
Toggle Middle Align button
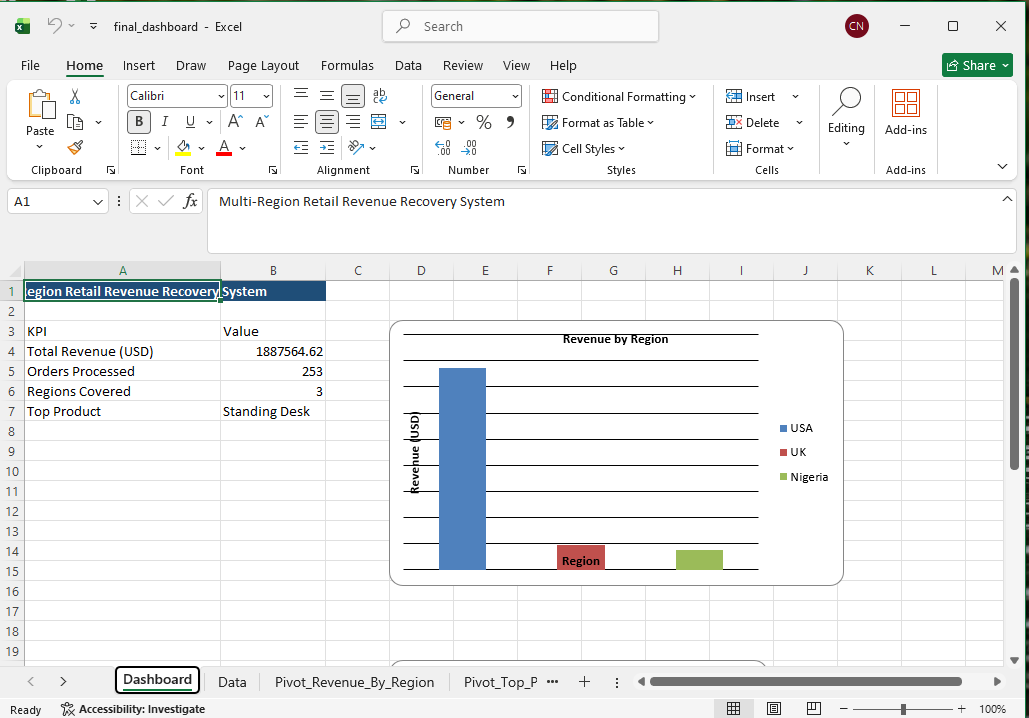tap(327, 96)
